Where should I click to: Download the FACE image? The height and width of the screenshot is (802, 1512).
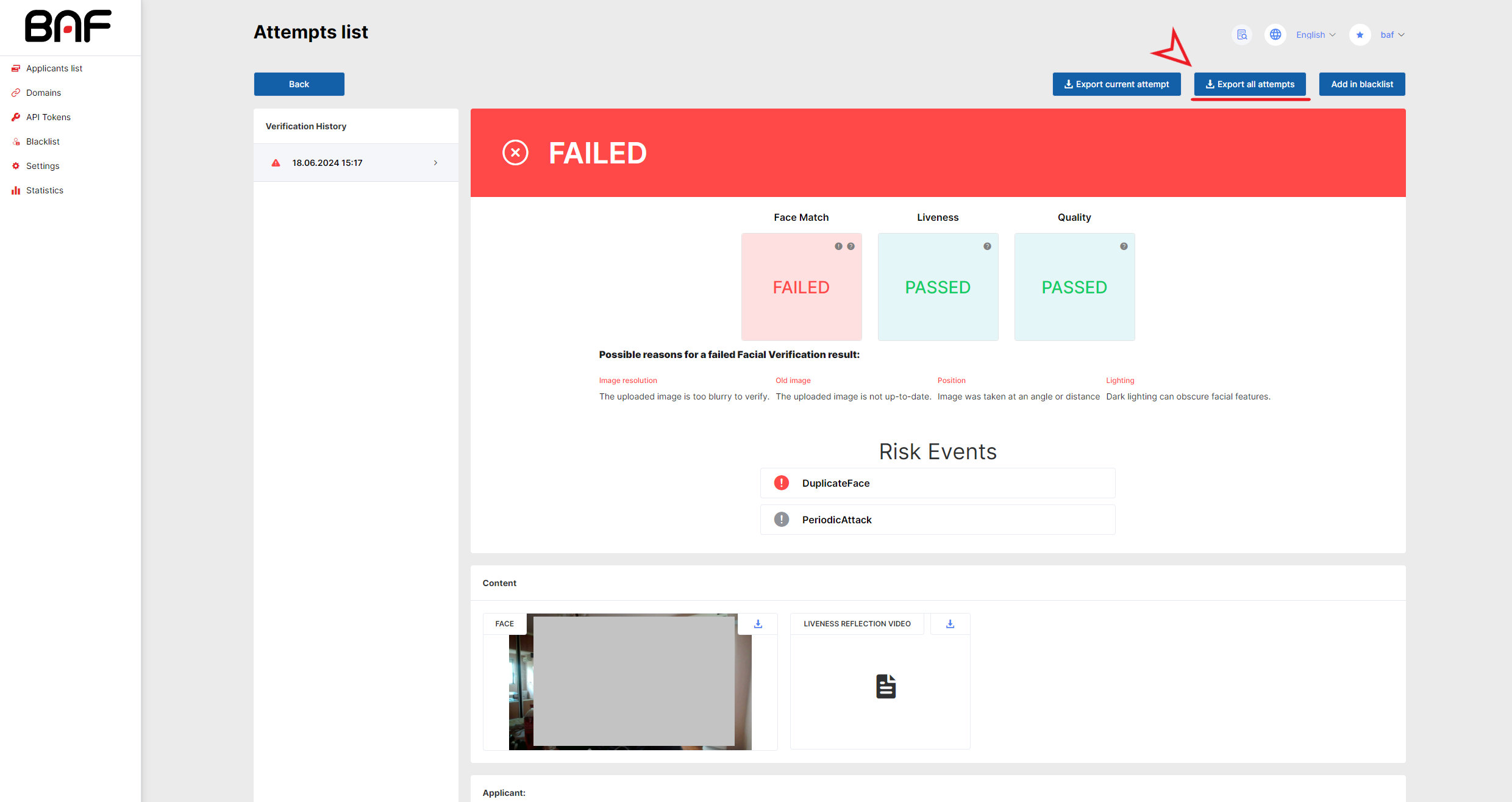(x=758, y=624)
